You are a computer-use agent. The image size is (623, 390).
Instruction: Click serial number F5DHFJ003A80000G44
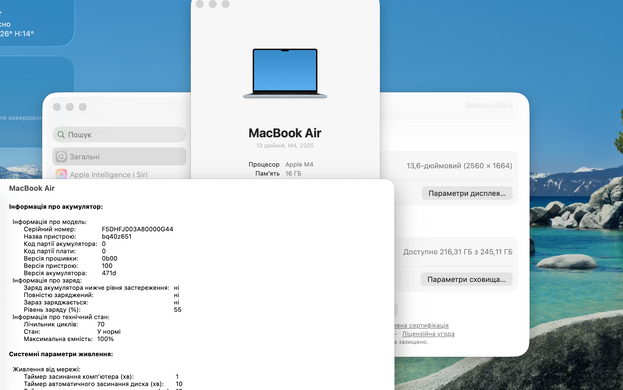(137, 229)
